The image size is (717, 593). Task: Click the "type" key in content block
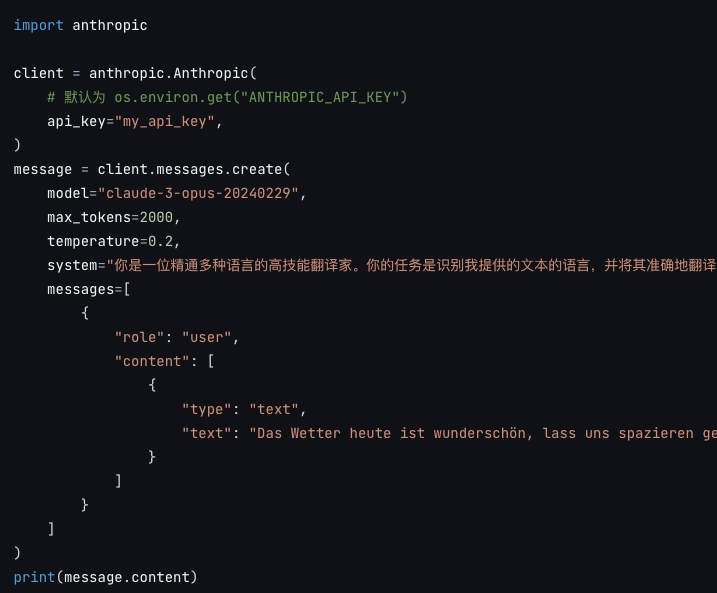pos(206,409)
